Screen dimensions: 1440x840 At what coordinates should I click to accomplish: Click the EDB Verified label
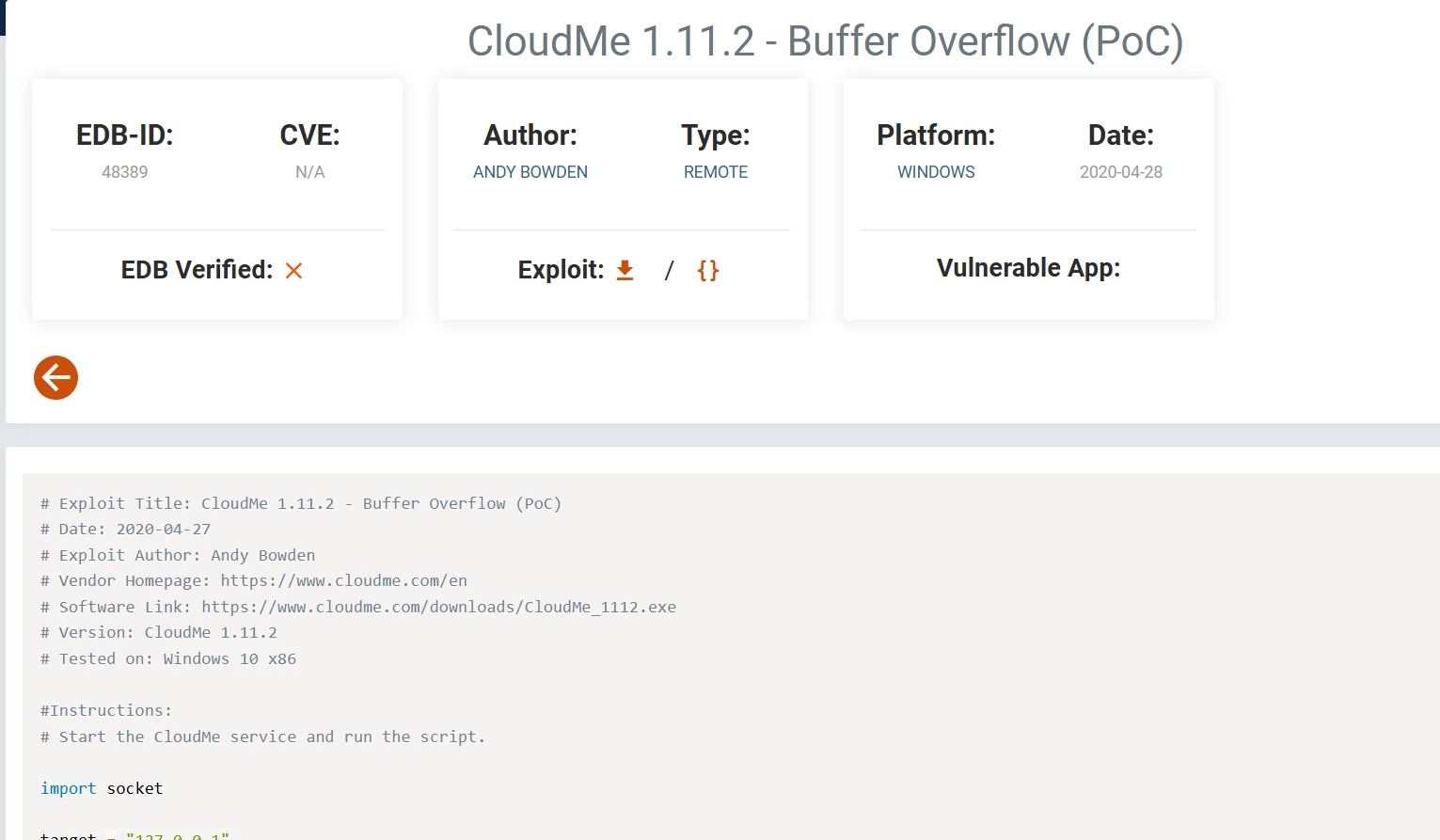click(198, 270)
